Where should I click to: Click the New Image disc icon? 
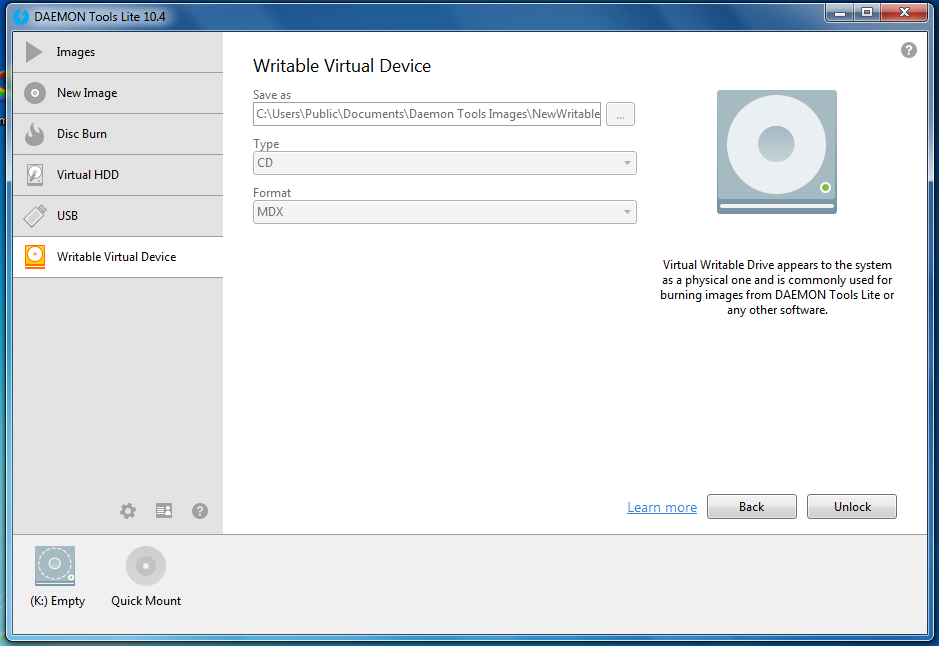35,93
